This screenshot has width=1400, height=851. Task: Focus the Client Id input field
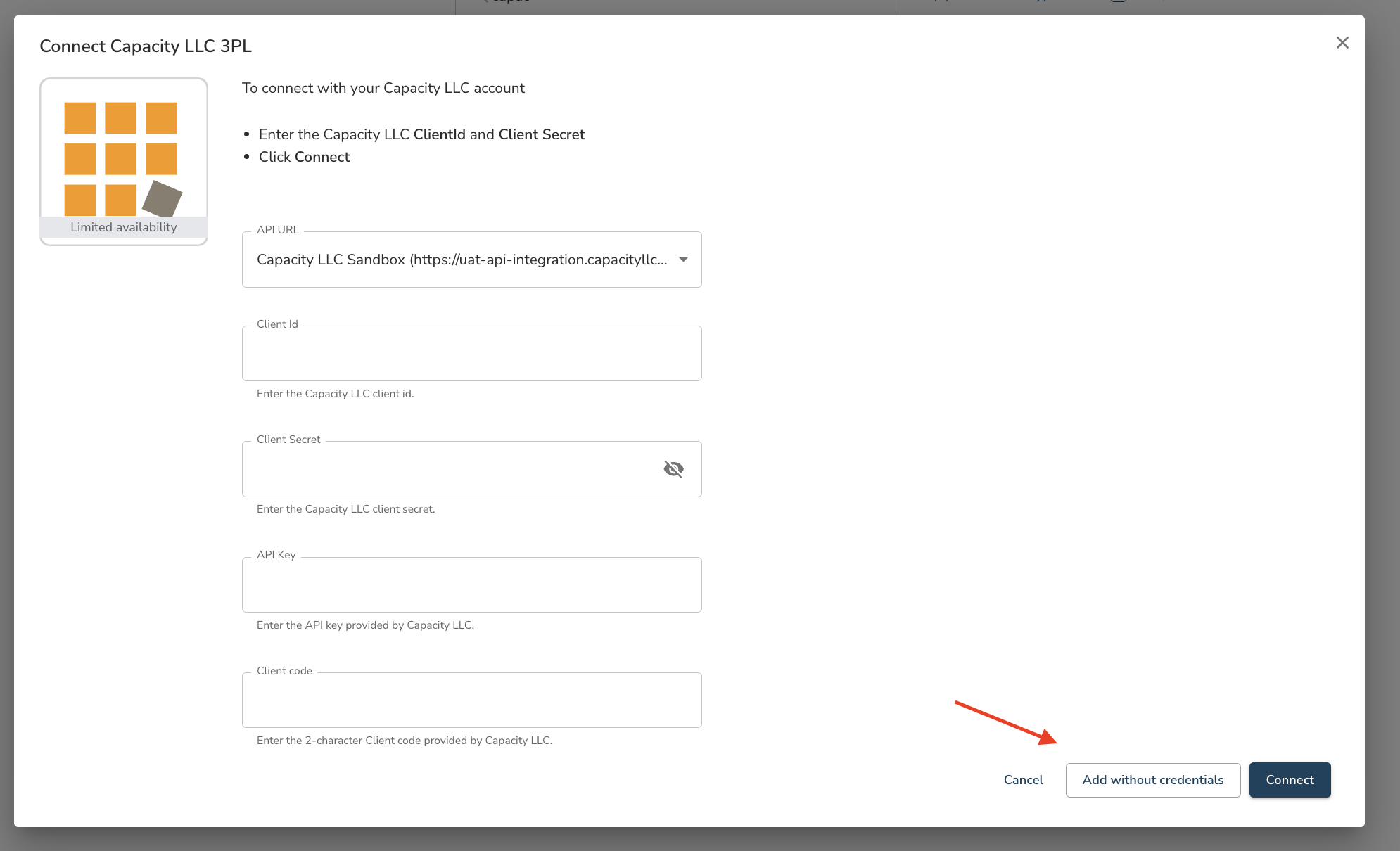pyautogui.click(x=471, y=353)
